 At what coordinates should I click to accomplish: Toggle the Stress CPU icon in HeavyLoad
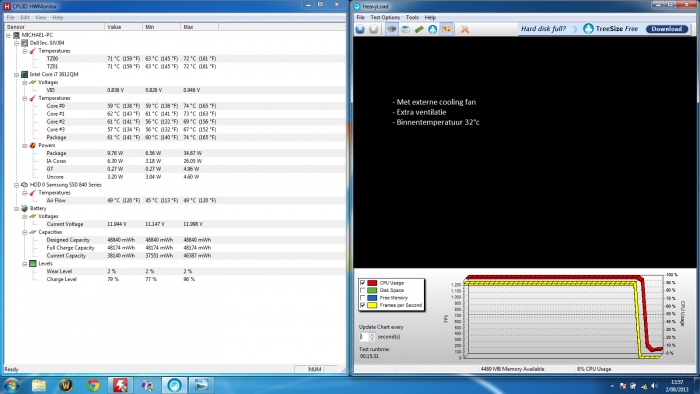[x=392, y=29]
